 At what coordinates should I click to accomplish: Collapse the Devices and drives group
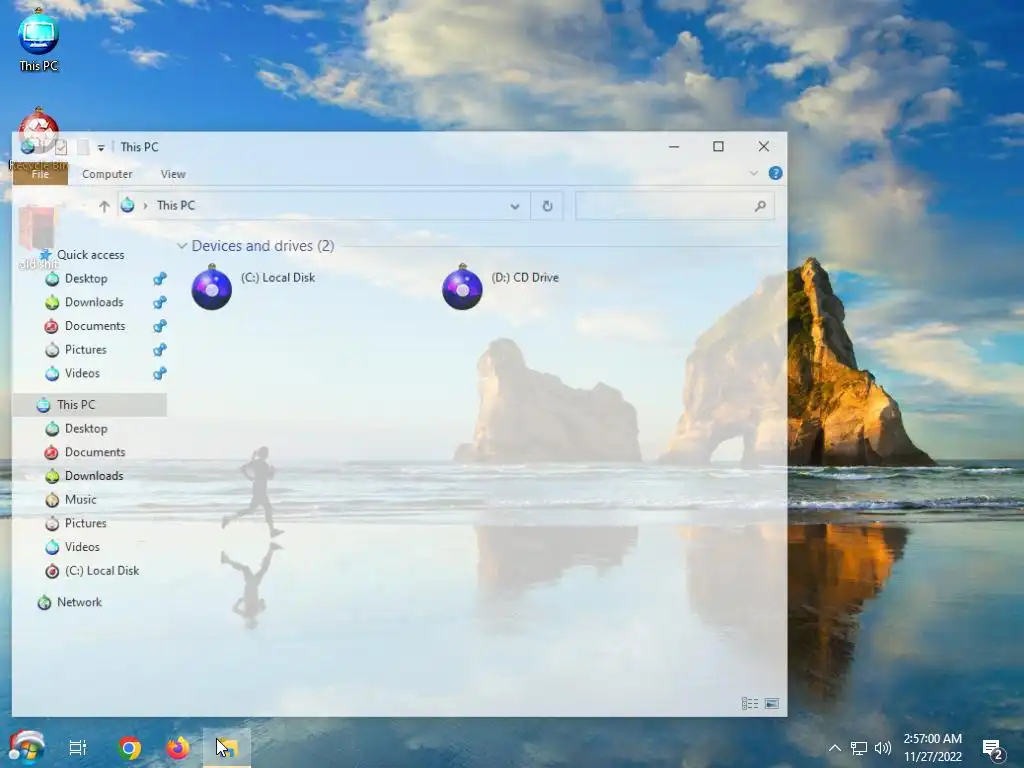(182, 246)
